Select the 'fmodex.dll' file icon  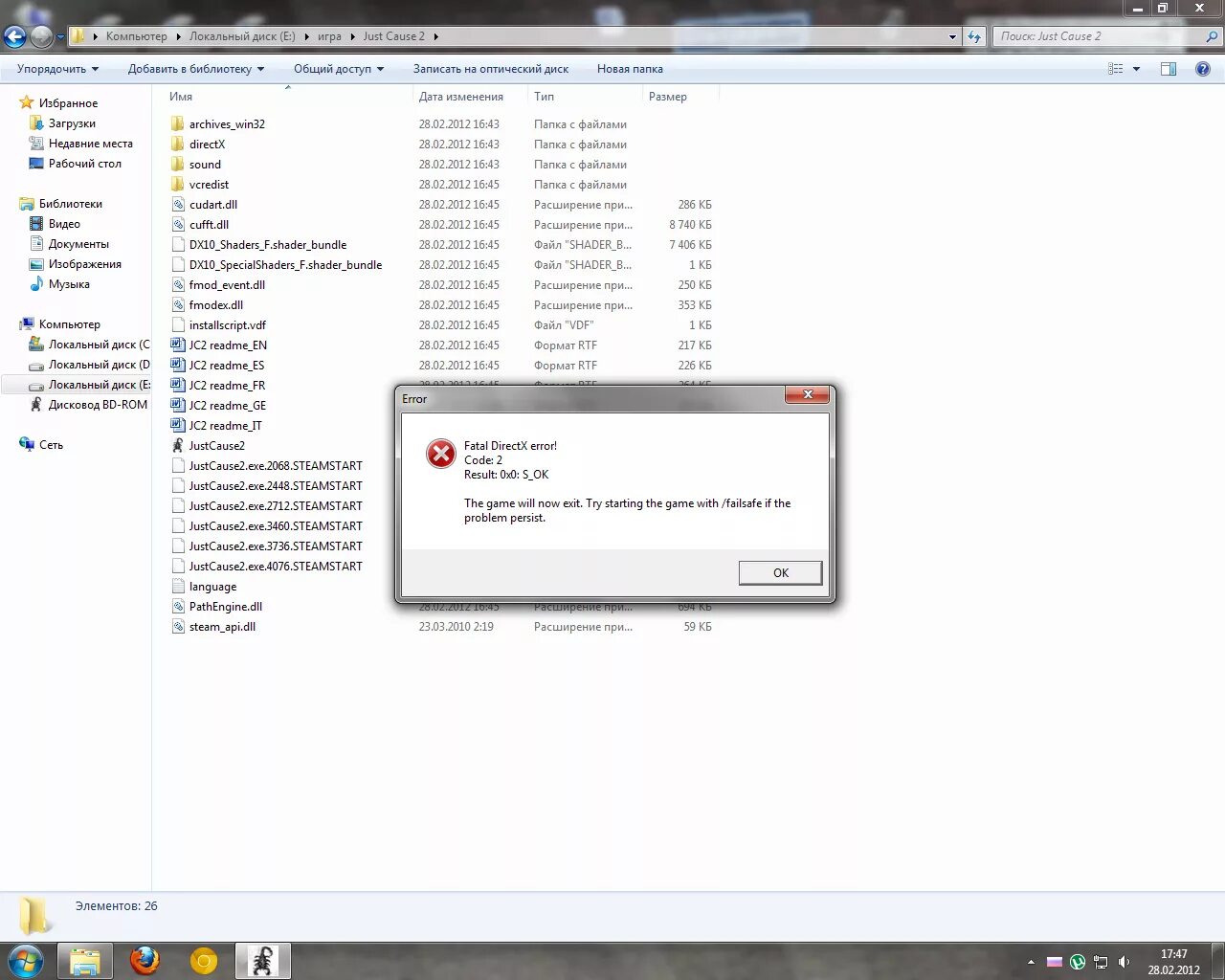[178, 305]
